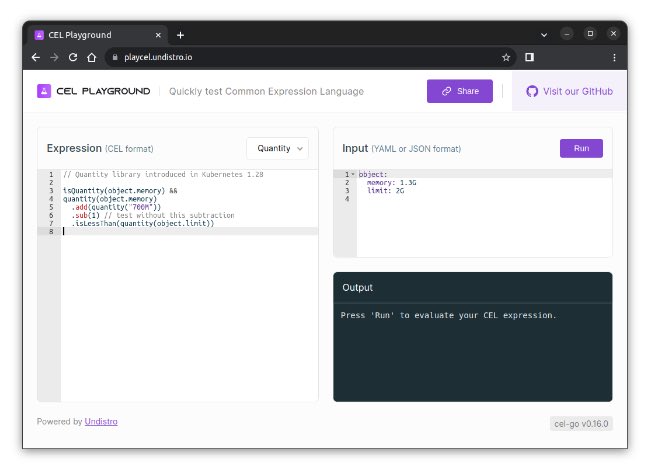Collapse the object fold arrow in input
The height and width of the screenshot is (473, 649).
(353, 174)
